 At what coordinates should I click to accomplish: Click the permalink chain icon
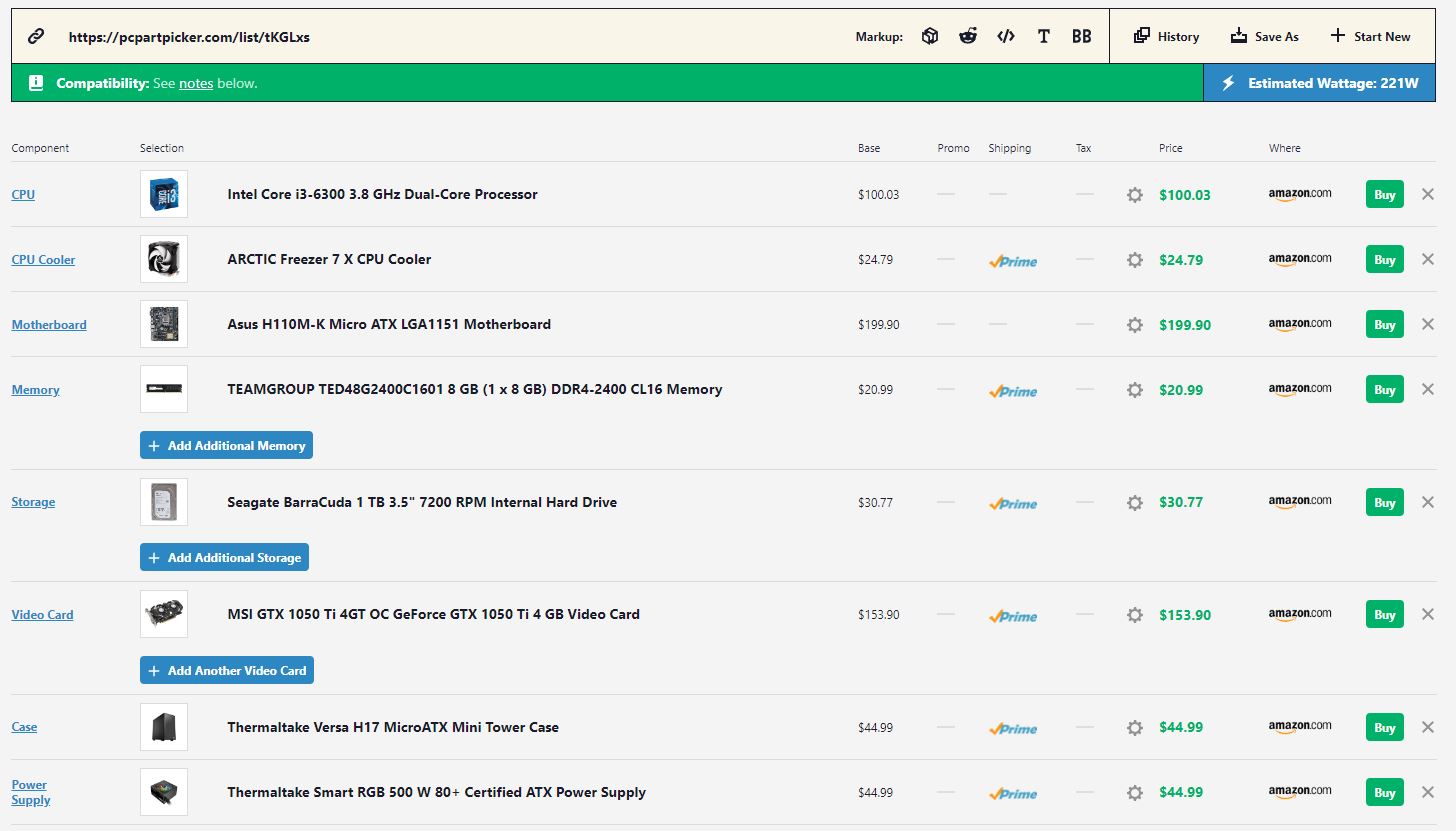(36, 37)
